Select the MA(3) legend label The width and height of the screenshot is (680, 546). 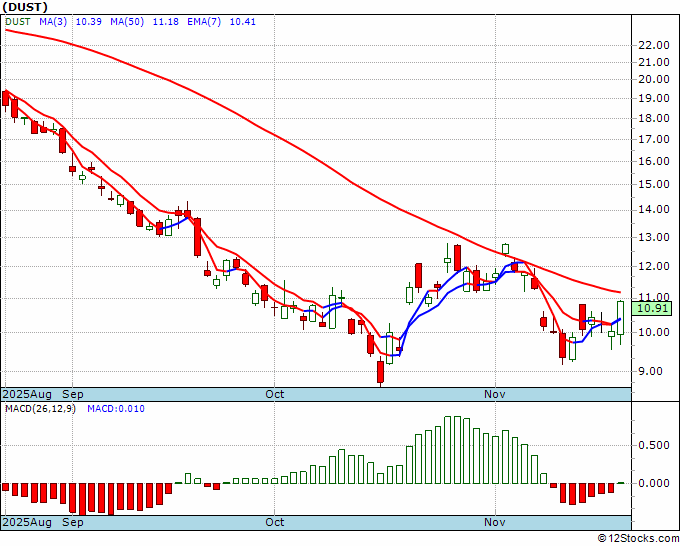pos(53,22)
